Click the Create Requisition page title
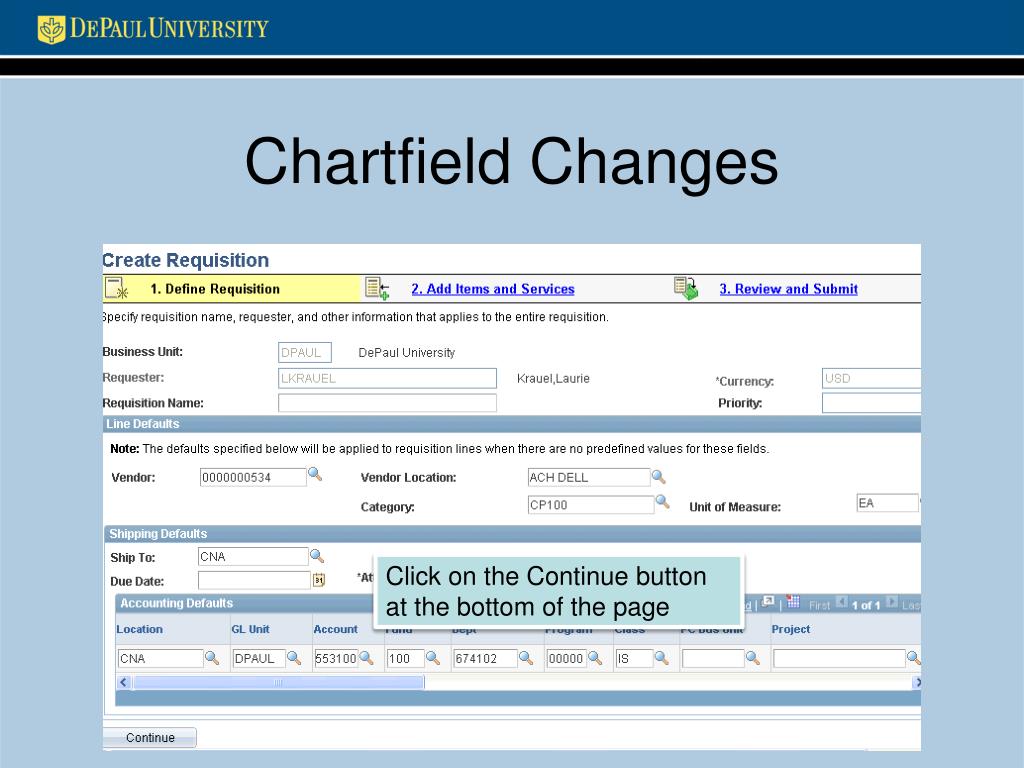 click(185, 260)
